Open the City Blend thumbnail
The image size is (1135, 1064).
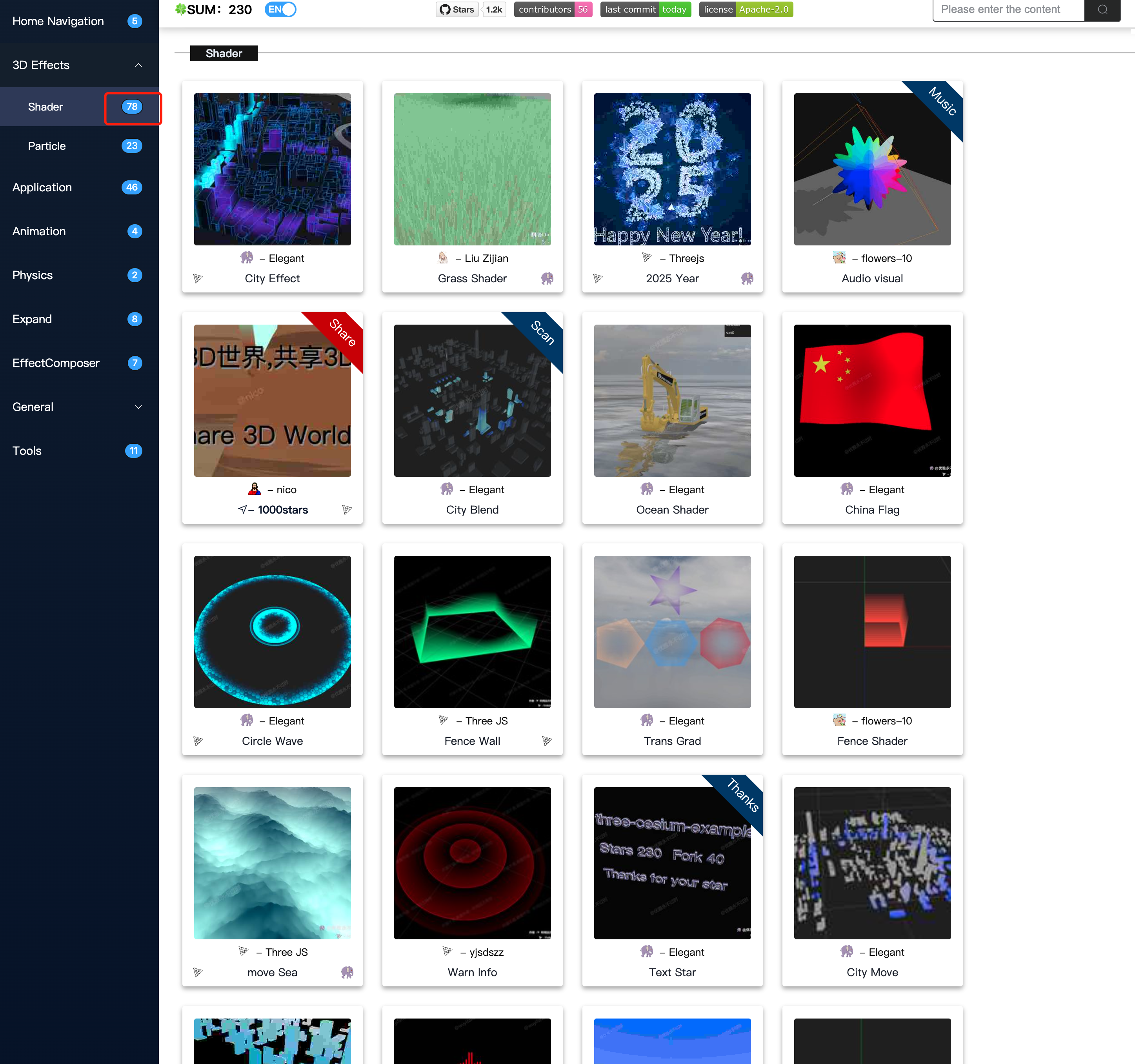coord(472,401)
